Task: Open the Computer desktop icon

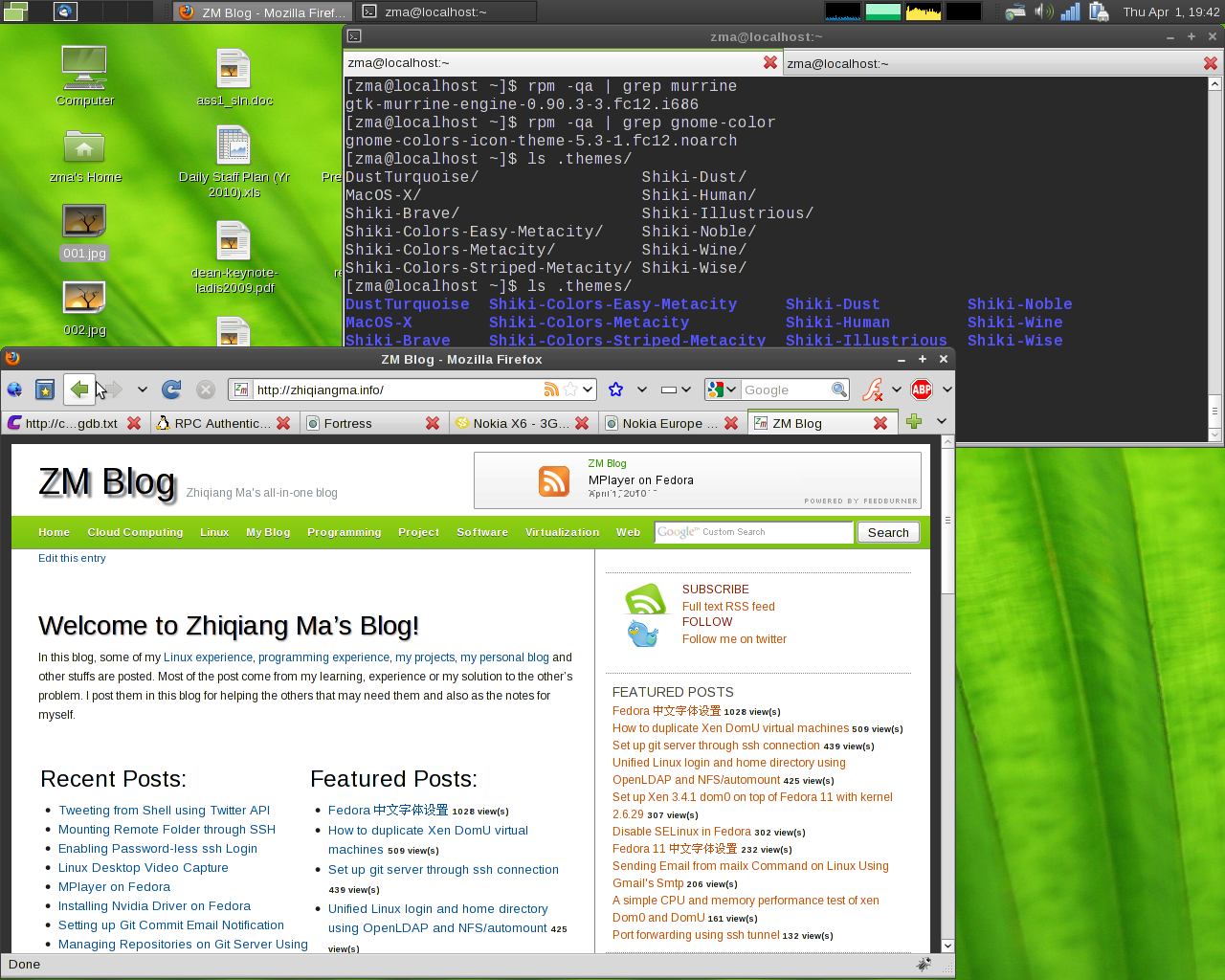Action: click(x=84, y=75)
